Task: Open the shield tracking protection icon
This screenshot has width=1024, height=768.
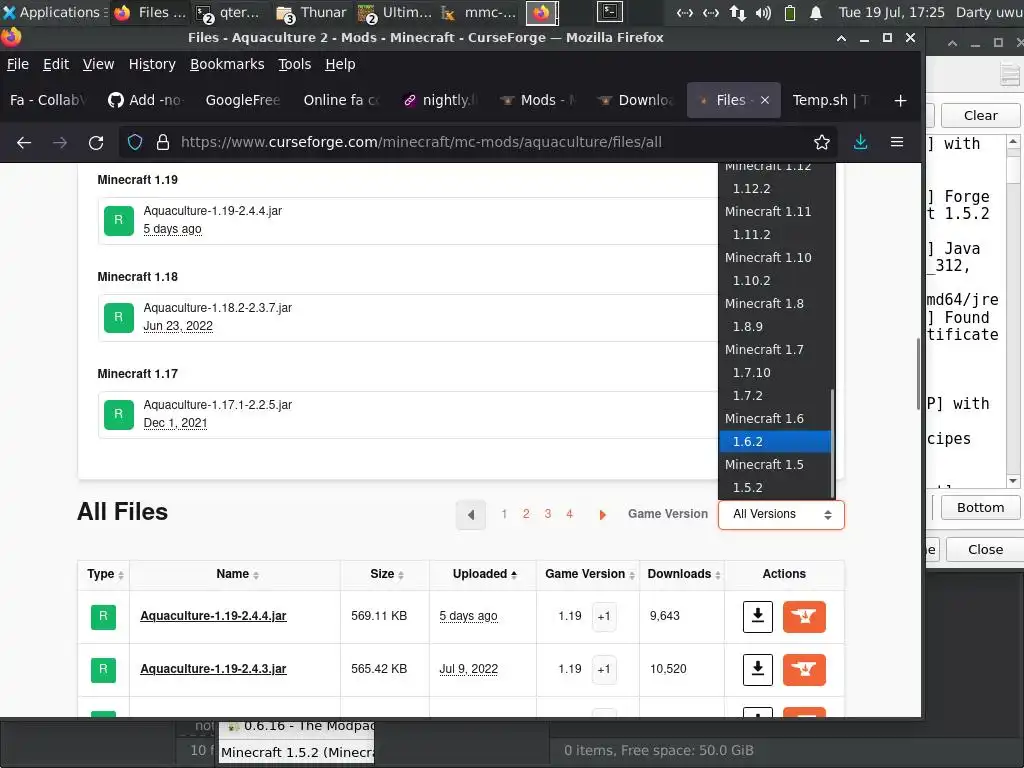Action: (135, 142)
